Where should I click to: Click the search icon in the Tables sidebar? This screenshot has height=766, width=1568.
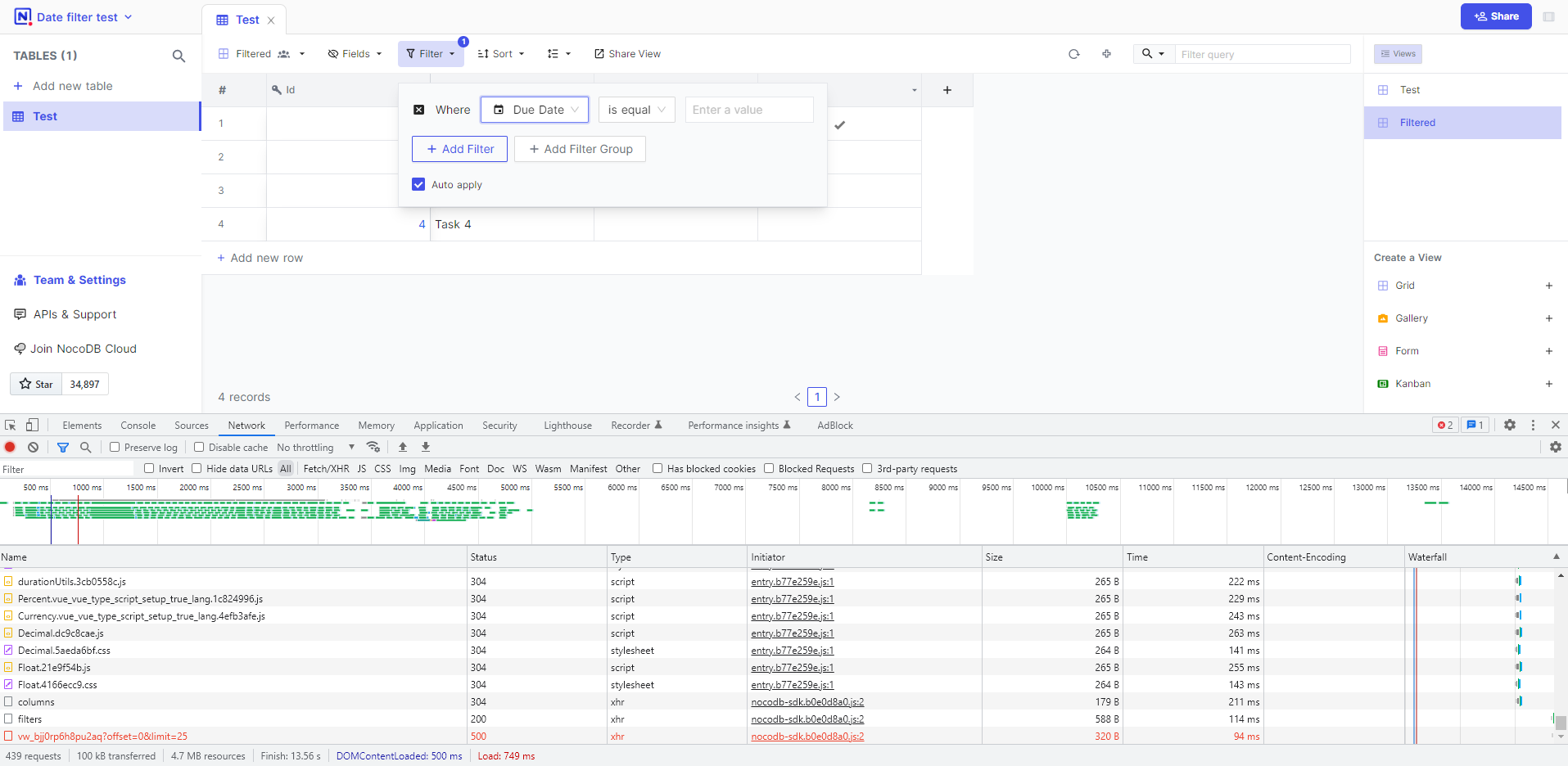pyautogui.click(x=178, y=56)
